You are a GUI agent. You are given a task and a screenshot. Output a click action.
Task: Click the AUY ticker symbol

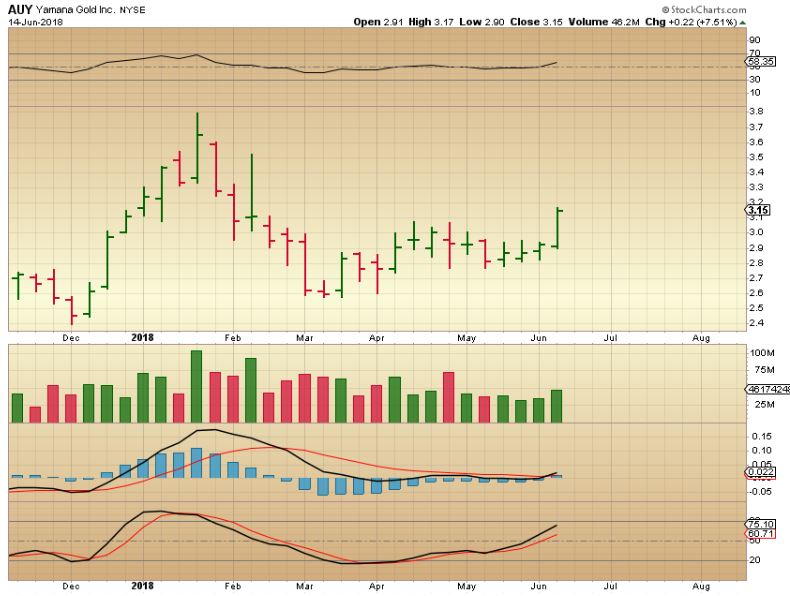(x=20, y=9)
